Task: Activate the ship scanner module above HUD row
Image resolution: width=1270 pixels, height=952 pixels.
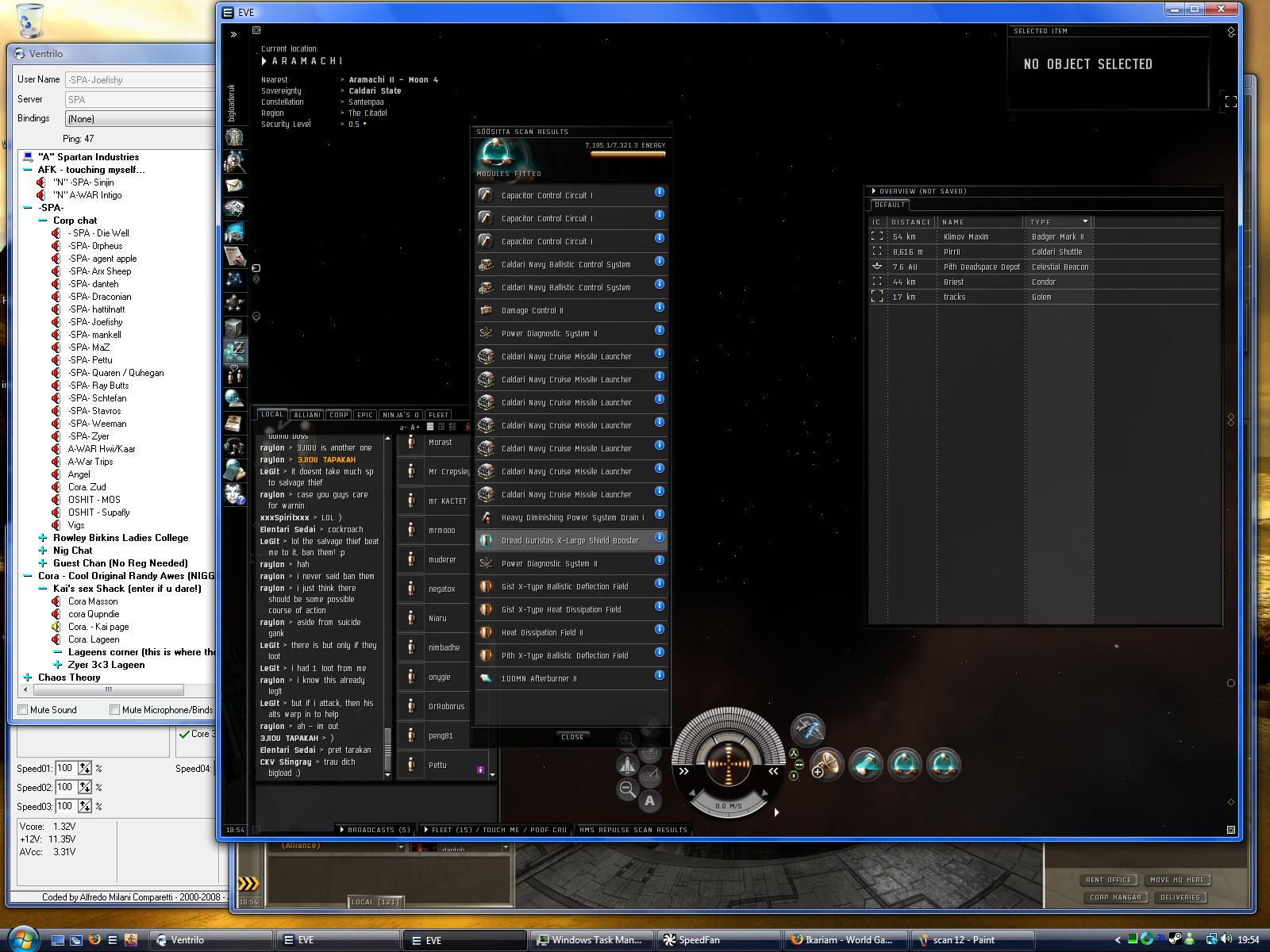Action: click(808, 729)
